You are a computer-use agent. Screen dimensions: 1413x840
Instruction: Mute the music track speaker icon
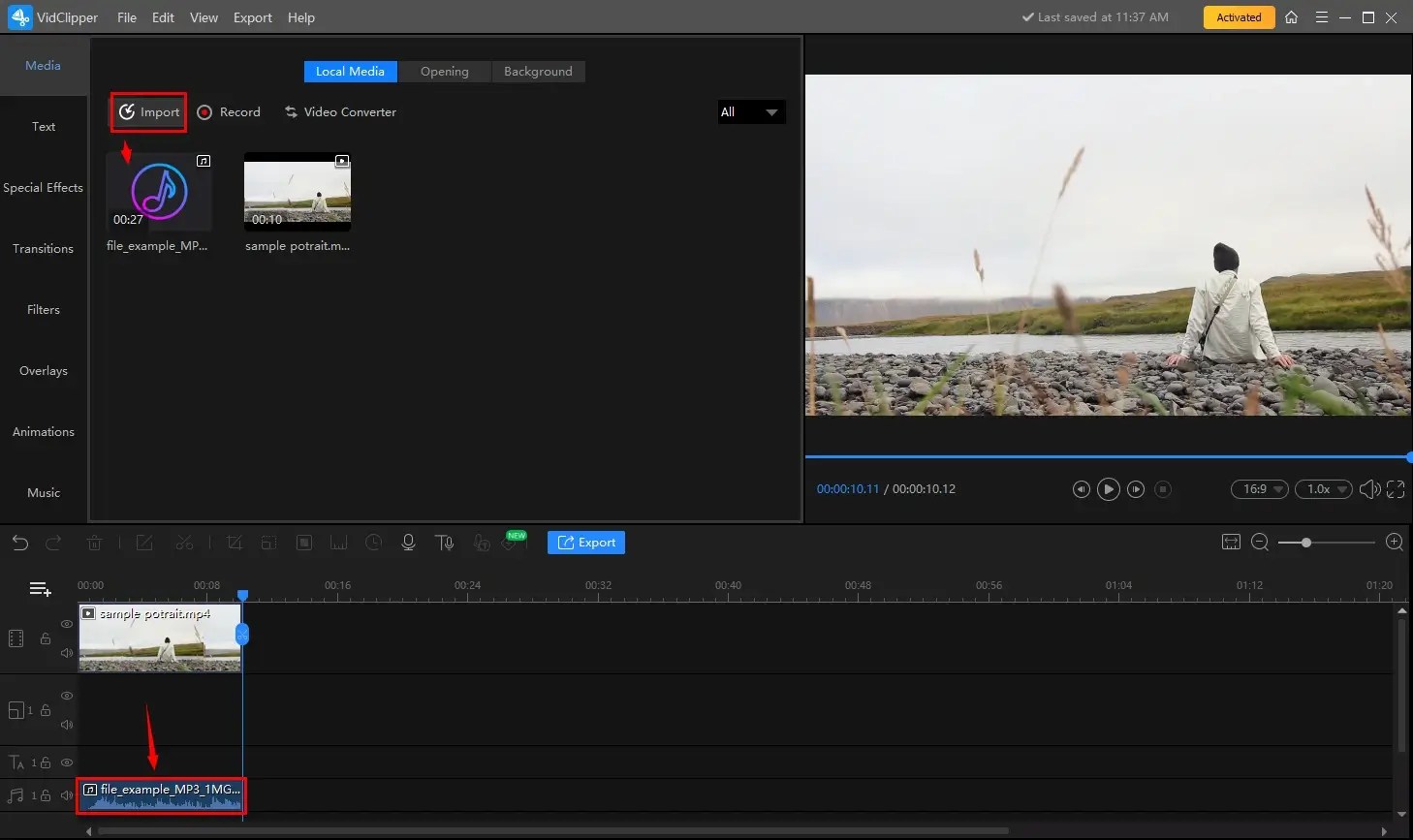pos(66,794)
